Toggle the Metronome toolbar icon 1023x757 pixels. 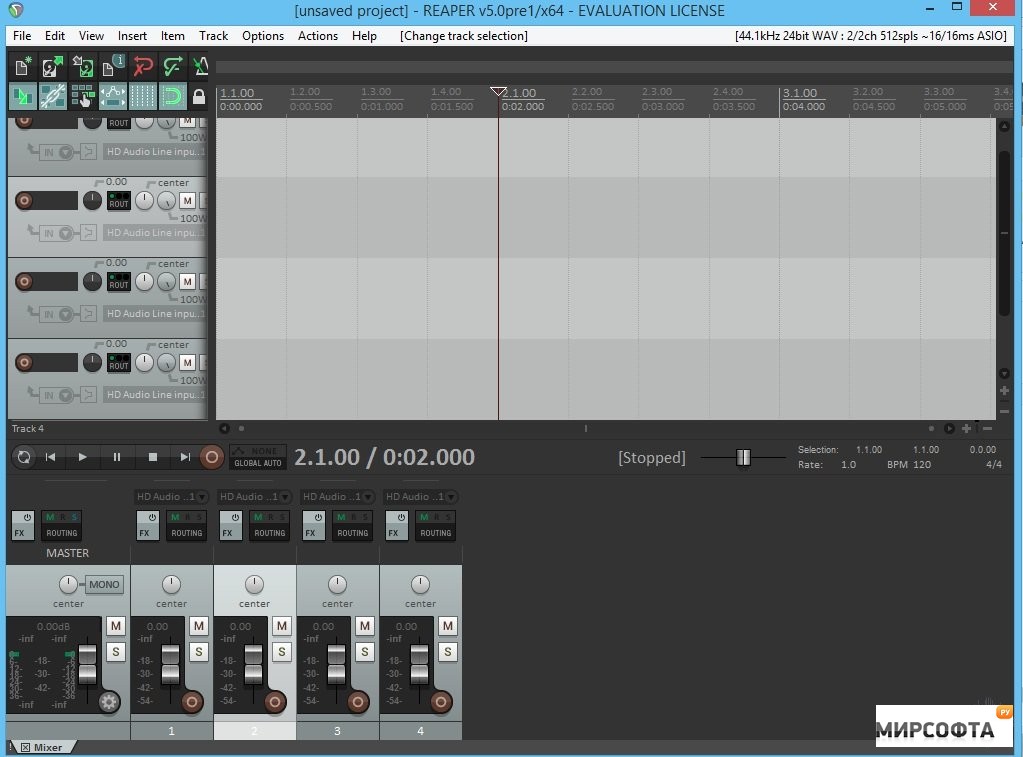coord(200,66)
